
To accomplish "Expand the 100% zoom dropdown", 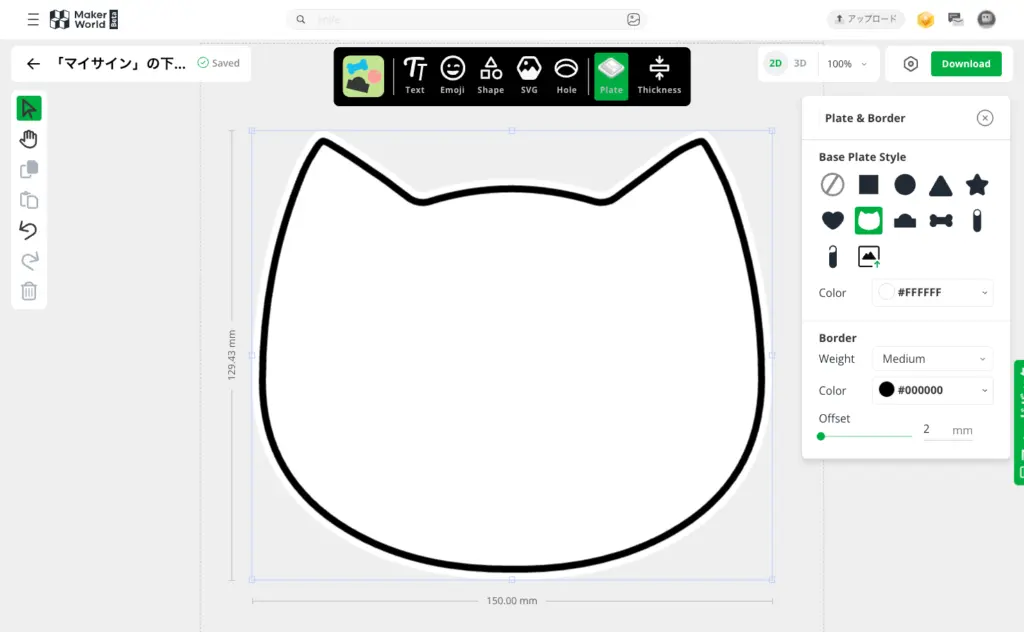I will [847, 64].
